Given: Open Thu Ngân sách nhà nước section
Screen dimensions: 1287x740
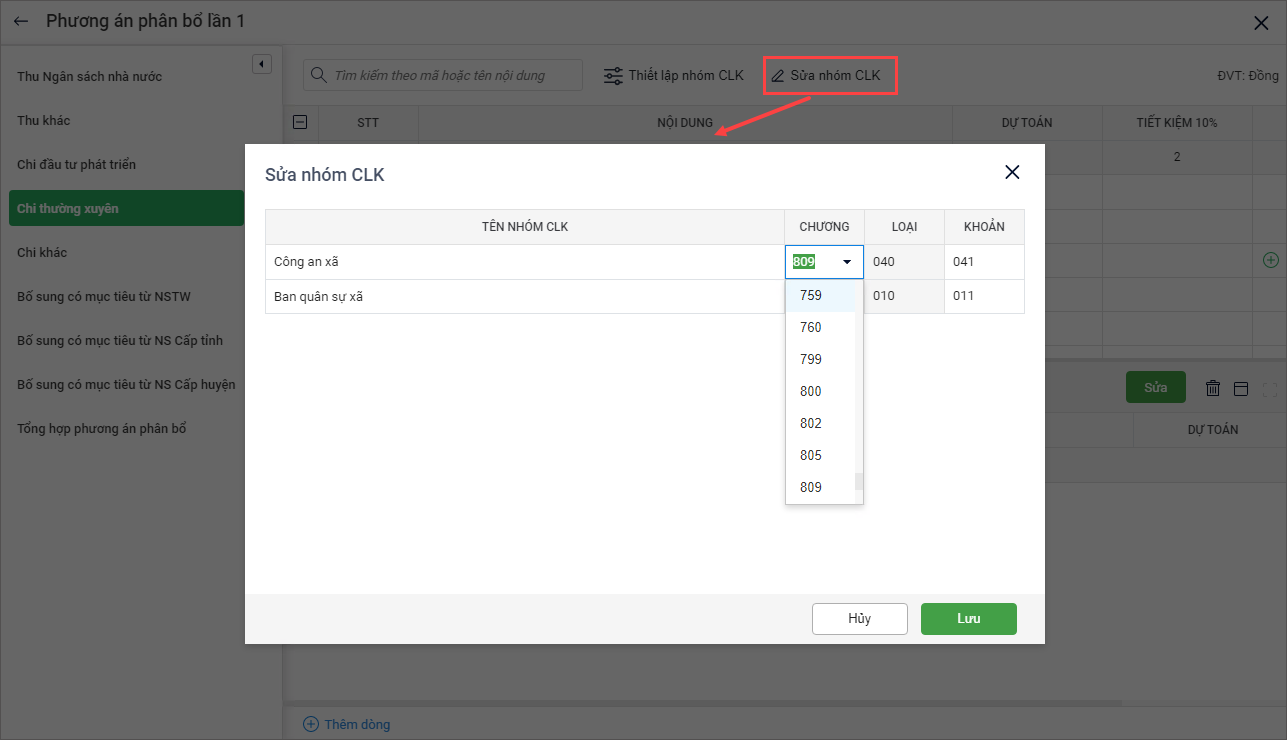Looking at the screenshot, I should click(90, 77).
